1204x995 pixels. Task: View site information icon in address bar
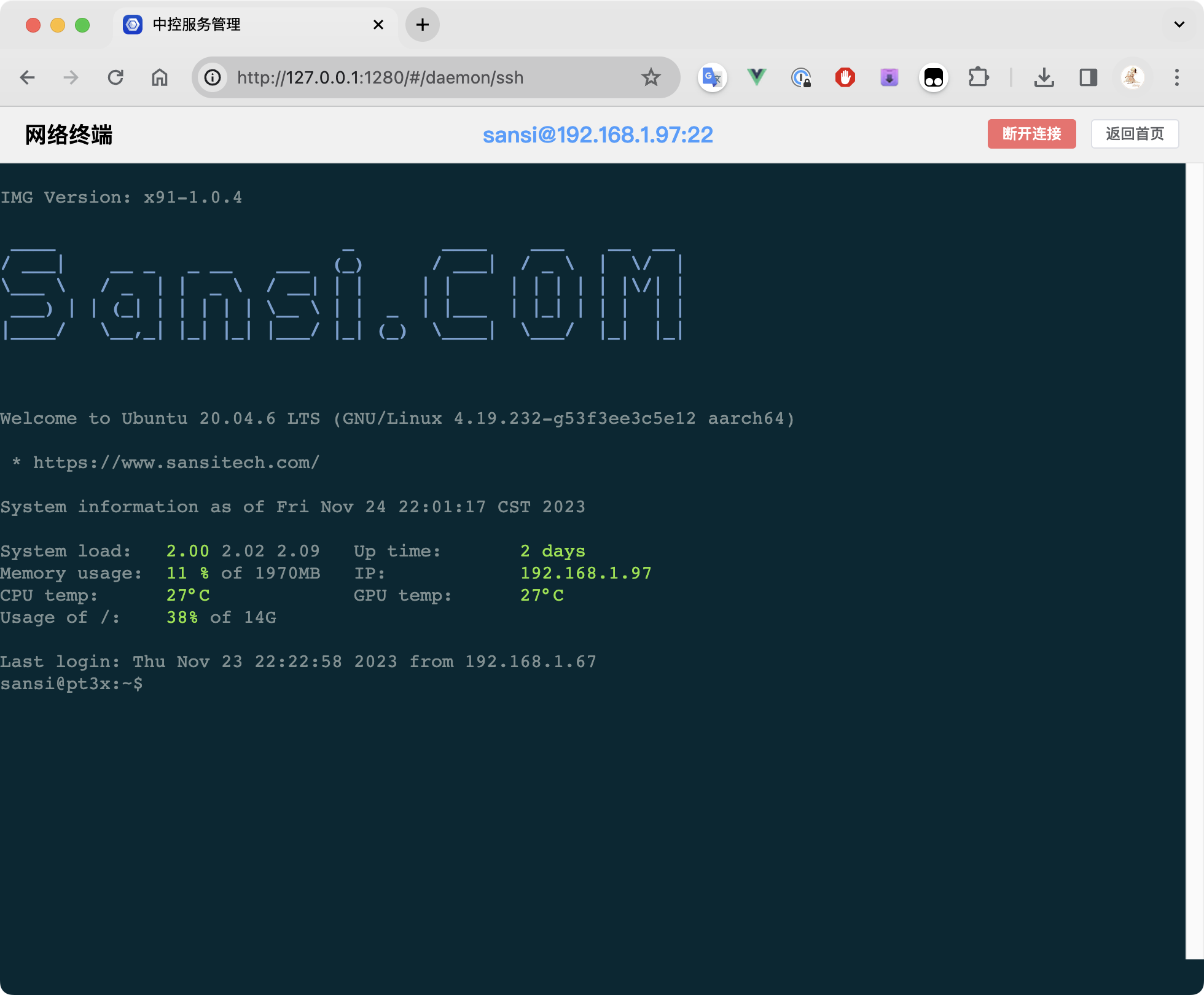(x=213, y=77)
